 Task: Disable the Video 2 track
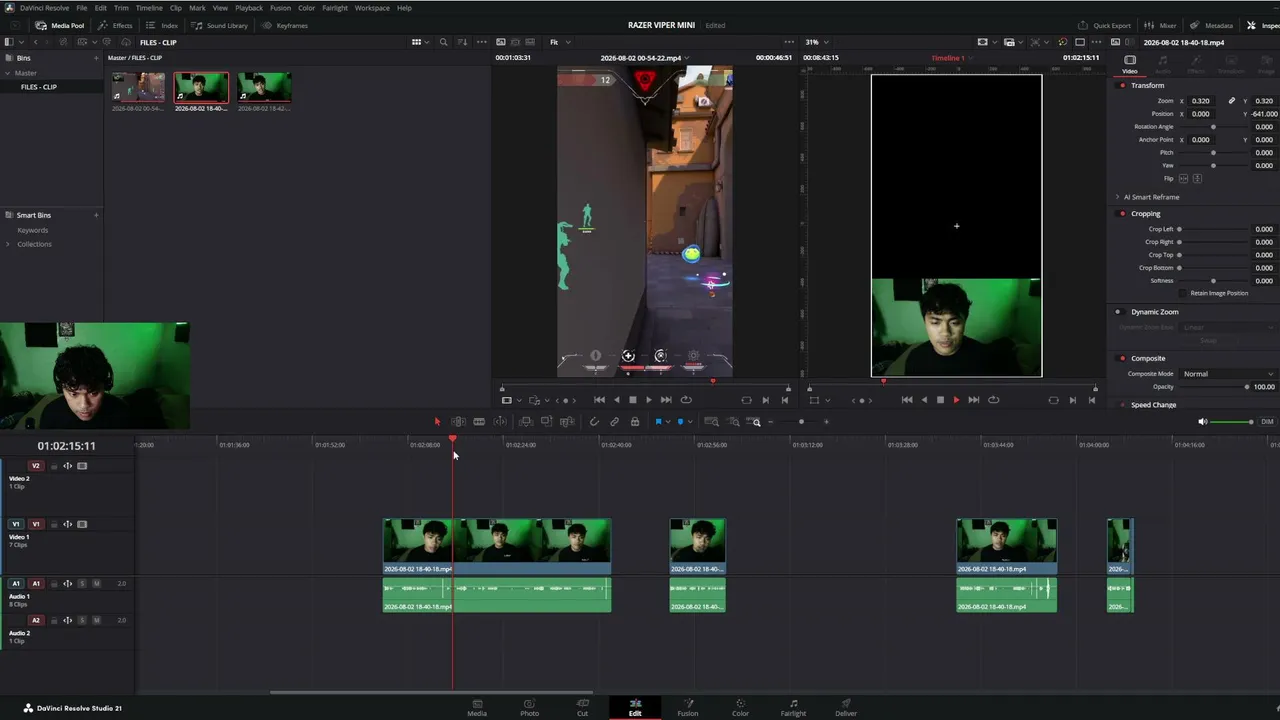(82, 466)
